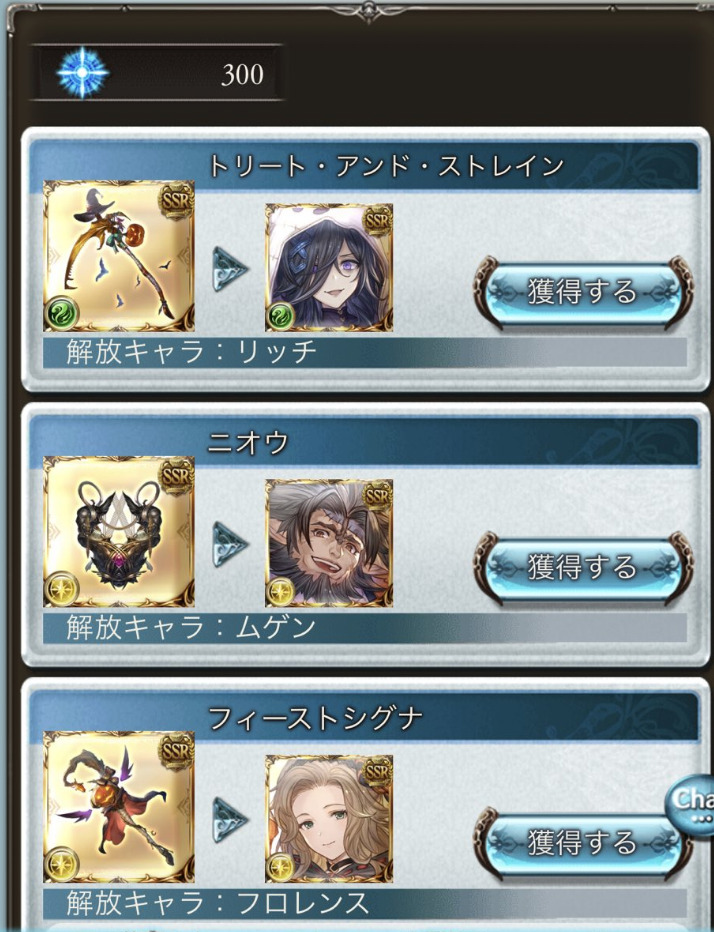
Task: Select the トリート・アンド・ストレイン title header
Action: click(x=364, y=166)
